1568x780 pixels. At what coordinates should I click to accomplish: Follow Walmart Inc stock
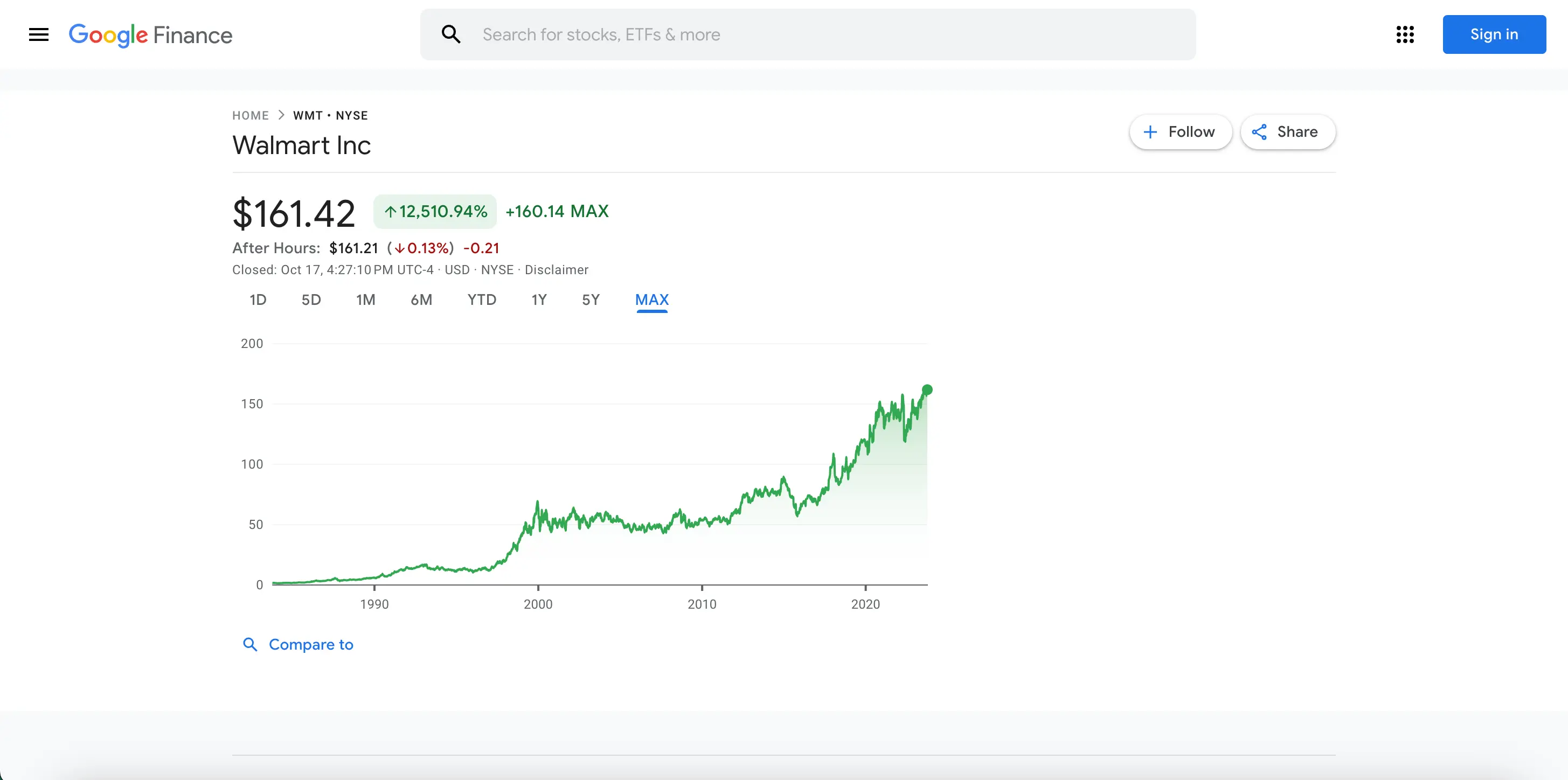1180,132
